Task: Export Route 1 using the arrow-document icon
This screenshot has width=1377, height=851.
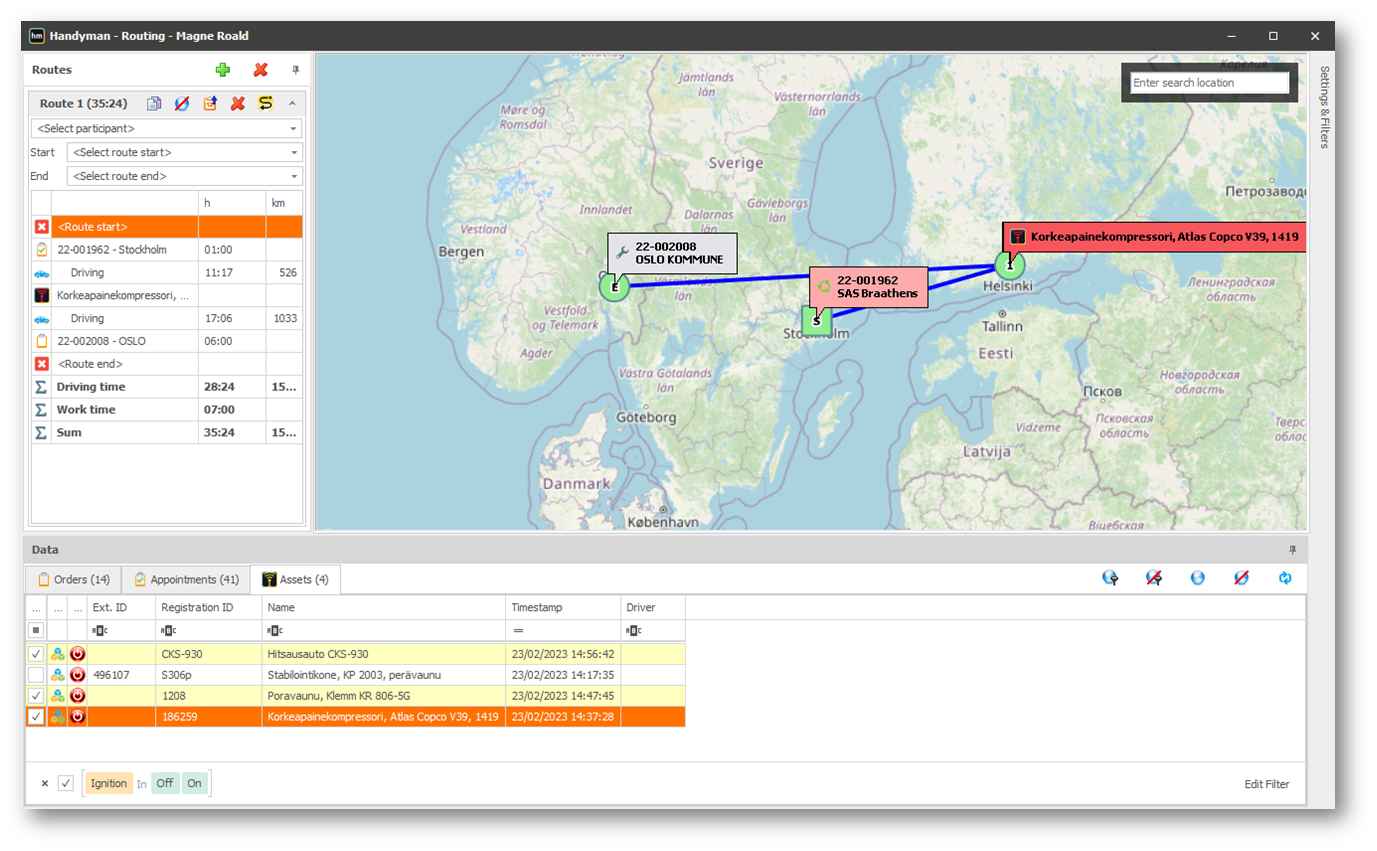Action: [x=210, y=103]
